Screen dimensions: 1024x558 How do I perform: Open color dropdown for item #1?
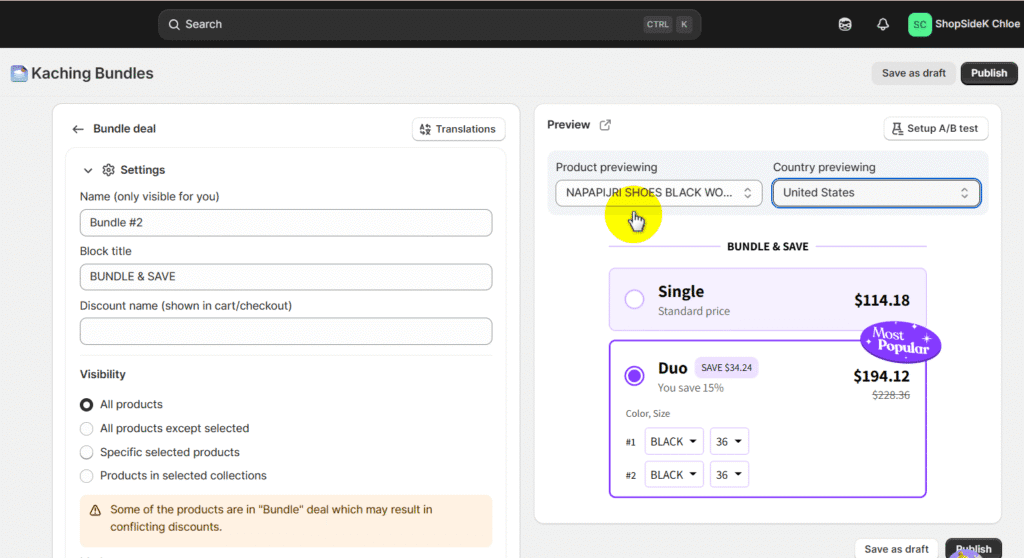(x=673, y=442)
